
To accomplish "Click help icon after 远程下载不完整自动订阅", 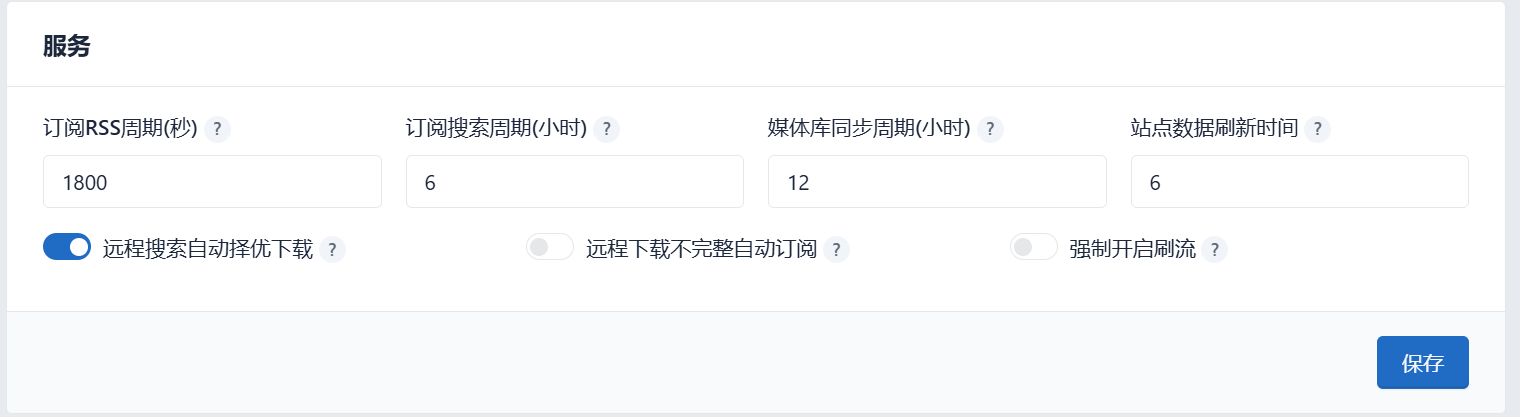I will (836, 250).
